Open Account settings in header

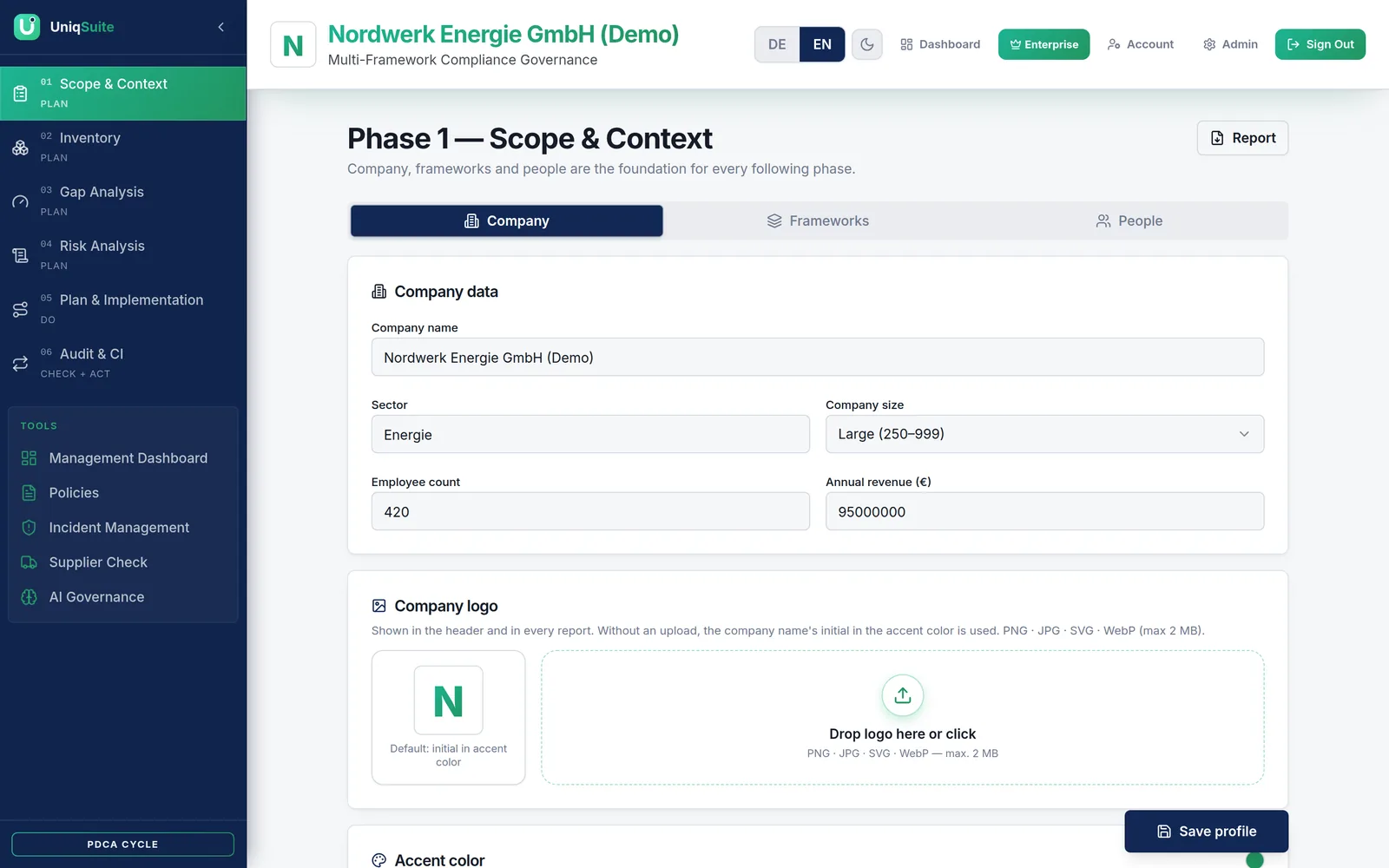pos(1141,44)
